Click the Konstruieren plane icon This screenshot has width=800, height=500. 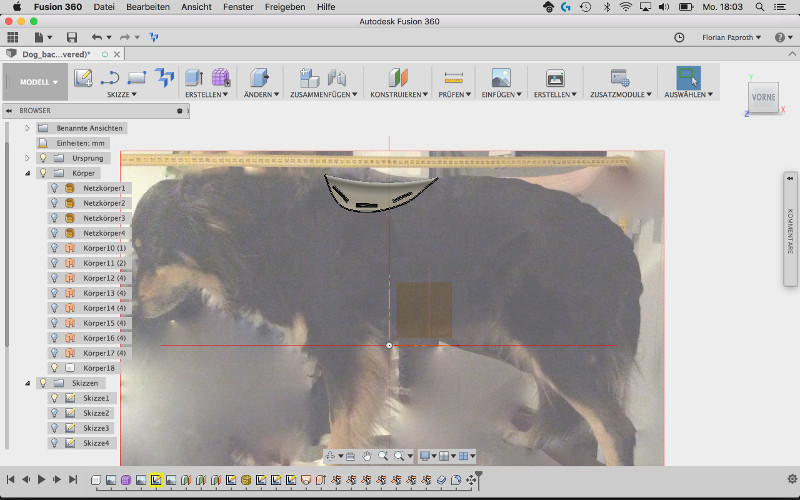click(x=399, y=77)
